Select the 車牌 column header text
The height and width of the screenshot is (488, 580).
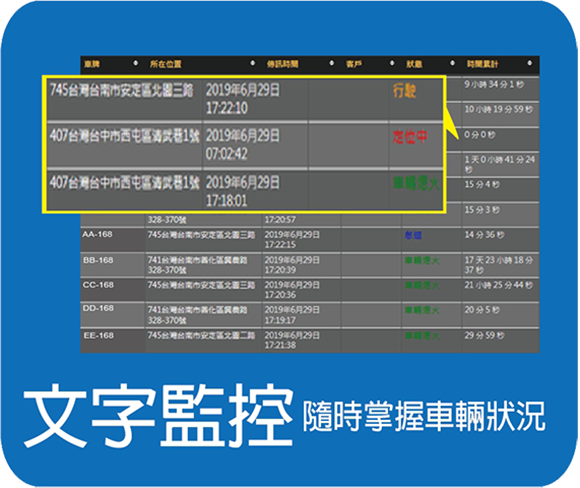click(92, 64)
